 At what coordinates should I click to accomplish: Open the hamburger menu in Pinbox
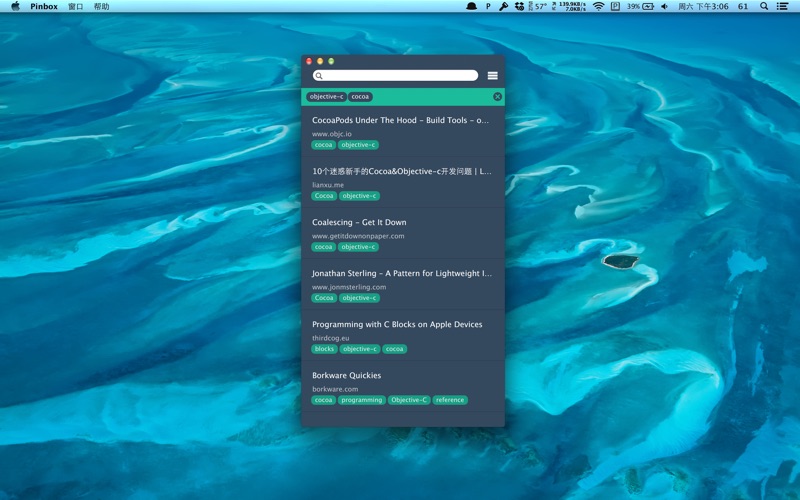click(x=492, y=76)
